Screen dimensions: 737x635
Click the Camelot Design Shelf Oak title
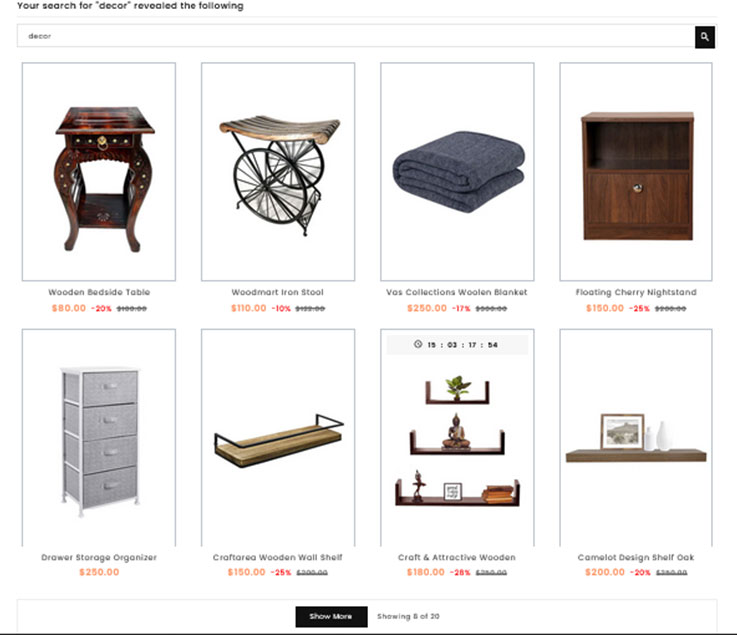coord(636,557)
